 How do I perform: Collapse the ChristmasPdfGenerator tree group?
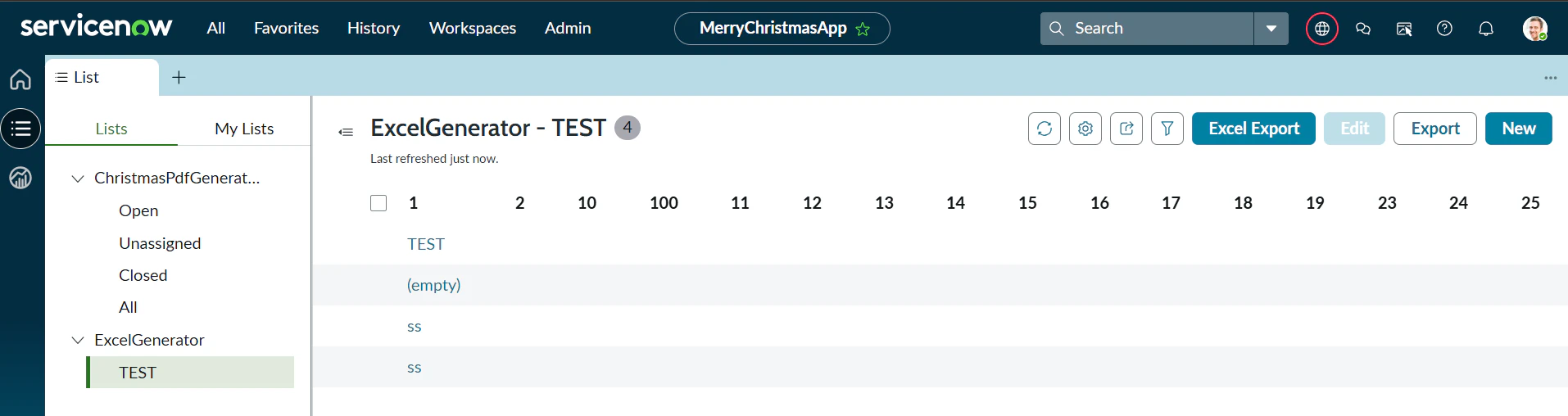click(x=78, y=179)
